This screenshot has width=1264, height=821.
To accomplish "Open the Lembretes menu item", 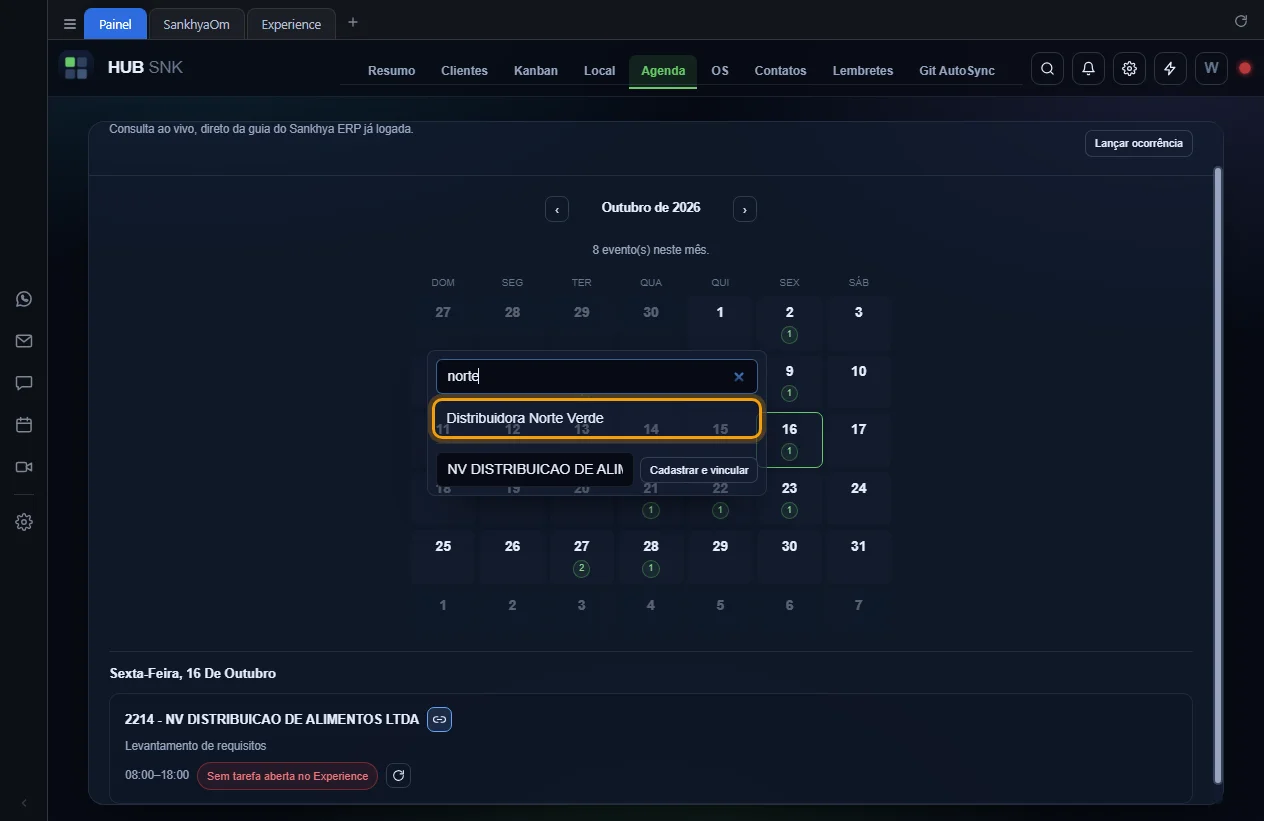I will (x=863, y=71).
